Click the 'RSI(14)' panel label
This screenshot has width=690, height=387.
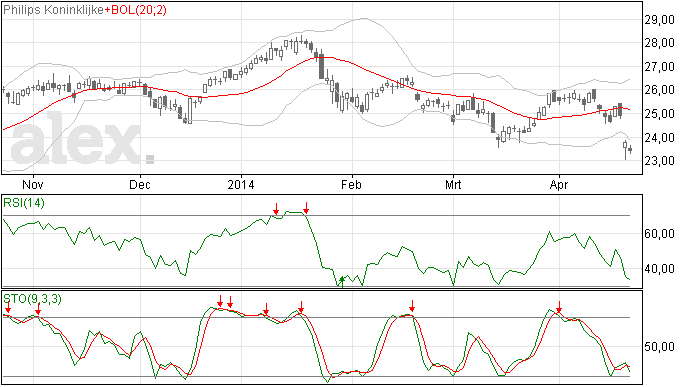pos(24,203)
